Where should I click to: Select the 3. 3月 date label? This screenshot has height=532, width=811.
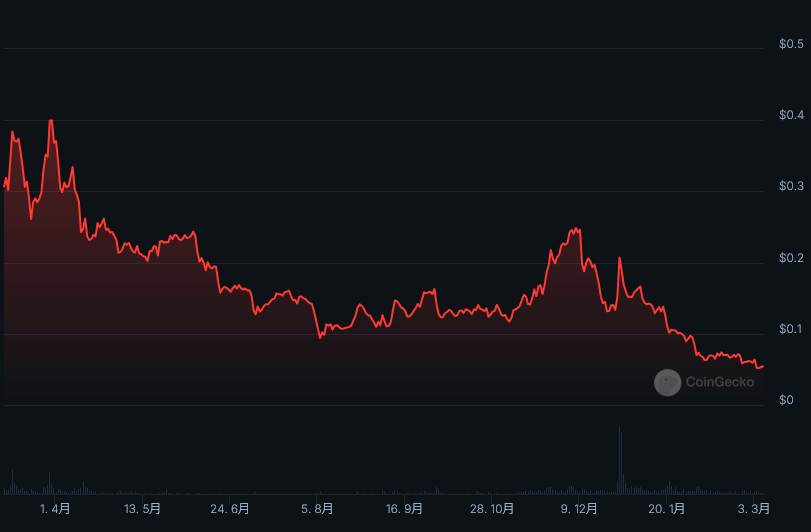click(753, 509)
